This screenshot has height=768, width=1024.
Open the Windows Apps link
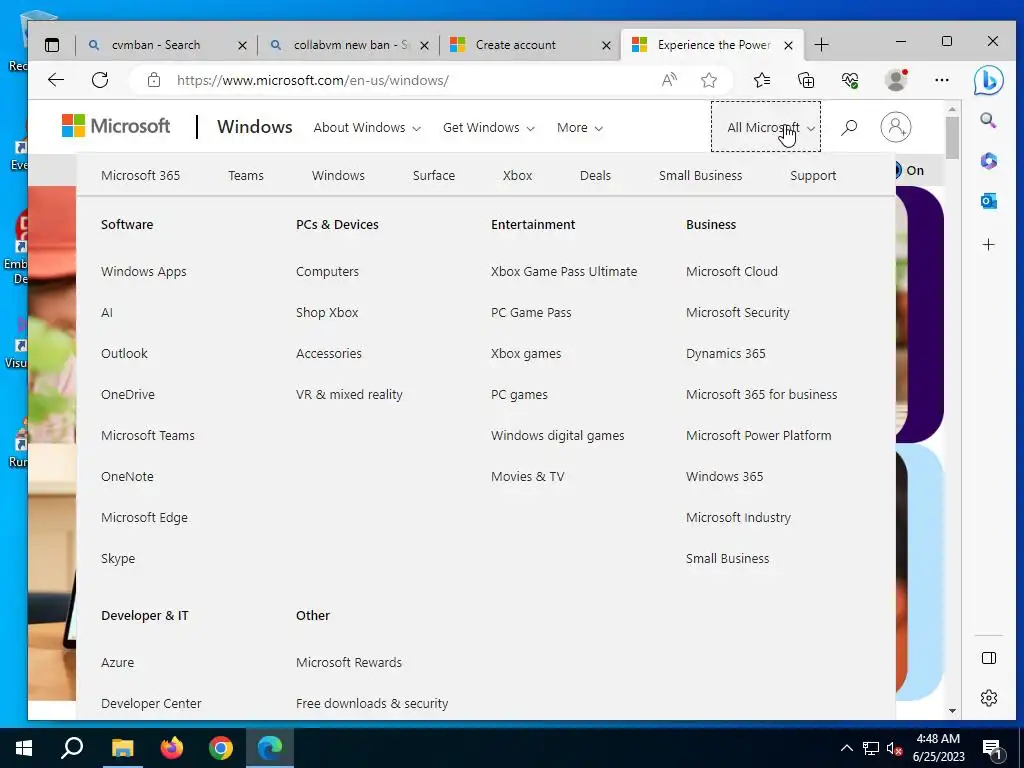click(144, 272)
